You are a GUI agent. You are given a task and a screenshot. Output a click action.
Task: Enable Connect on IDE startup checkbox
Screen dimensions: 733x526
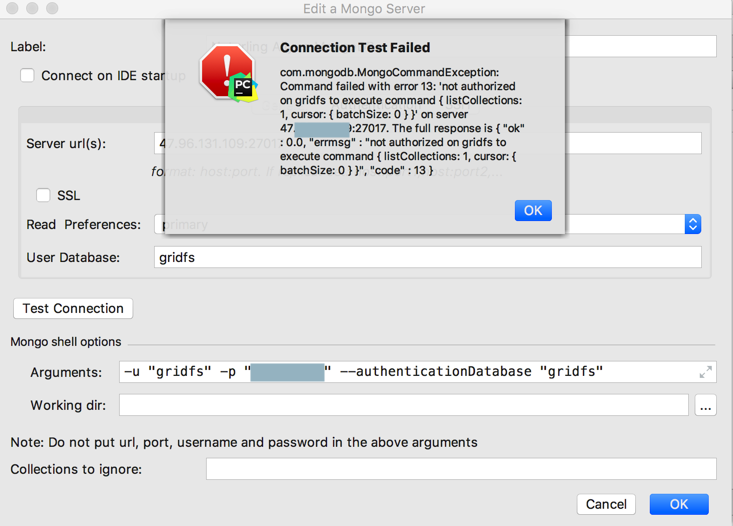[x=27, y=76]
